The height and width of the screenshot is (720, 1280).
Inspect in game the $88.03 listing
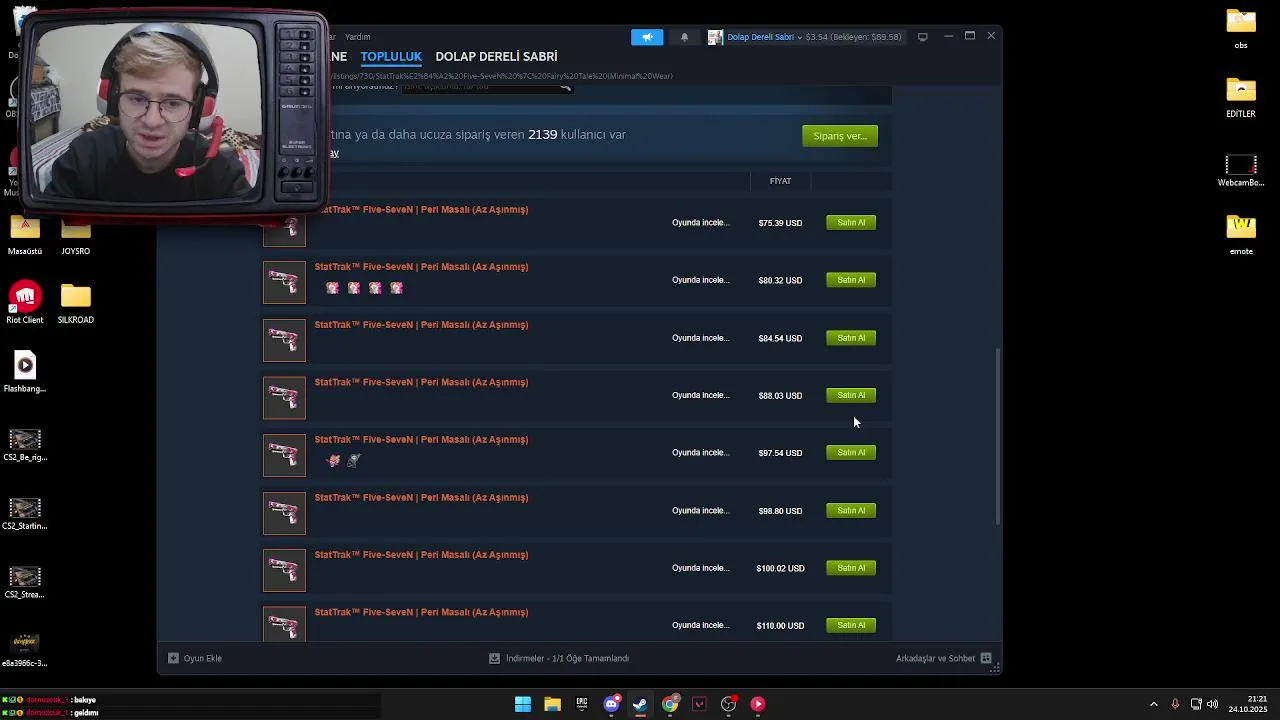coord(700,395)
